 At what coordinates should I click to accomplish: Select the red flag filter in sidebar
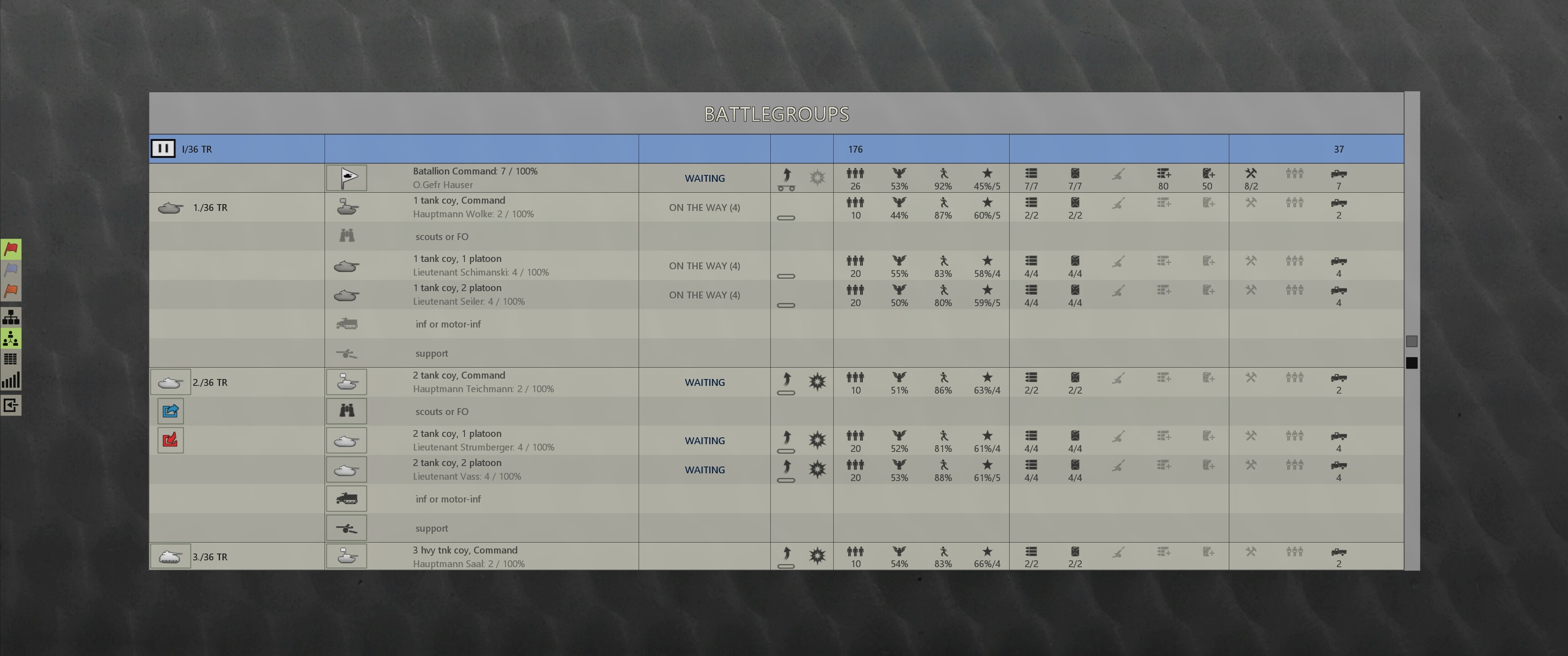click(10, 249)
